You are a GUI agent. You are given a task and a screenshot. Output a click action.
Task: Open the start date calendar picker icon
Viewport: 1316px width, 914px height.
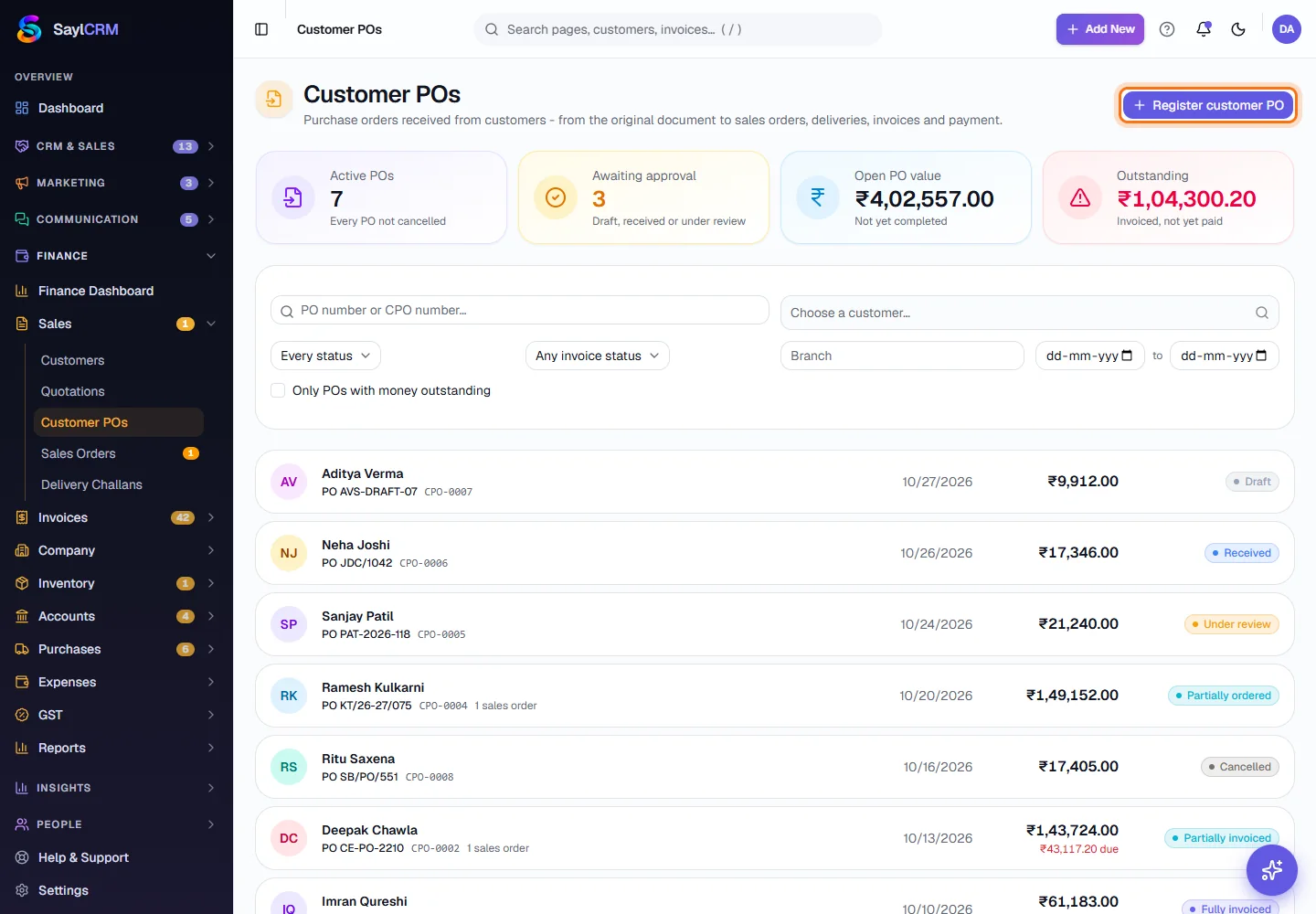[1127, 356]
